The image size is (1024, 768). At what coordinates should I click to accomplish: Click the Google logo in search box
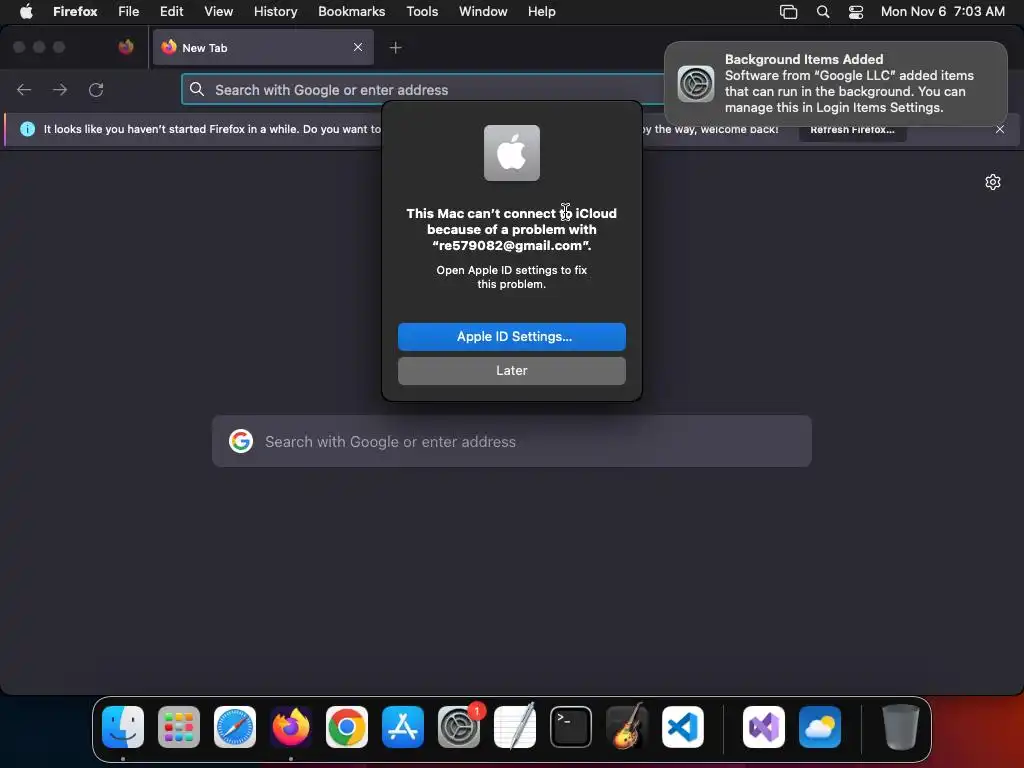[241, 441]
